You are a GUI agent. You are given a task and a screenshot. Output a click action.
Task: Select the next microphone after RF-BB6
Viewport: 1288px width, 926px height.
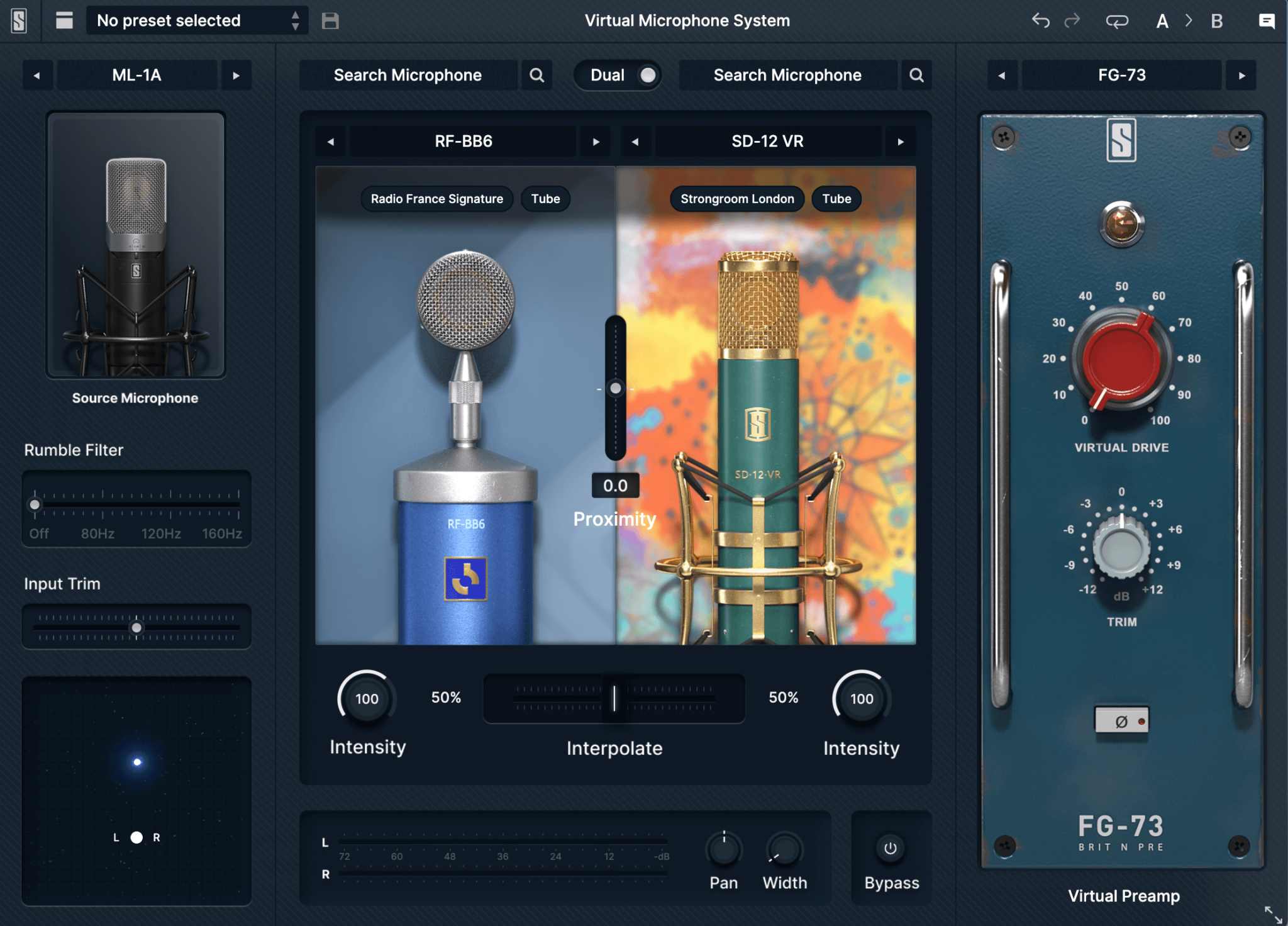[x=595, y=142]
